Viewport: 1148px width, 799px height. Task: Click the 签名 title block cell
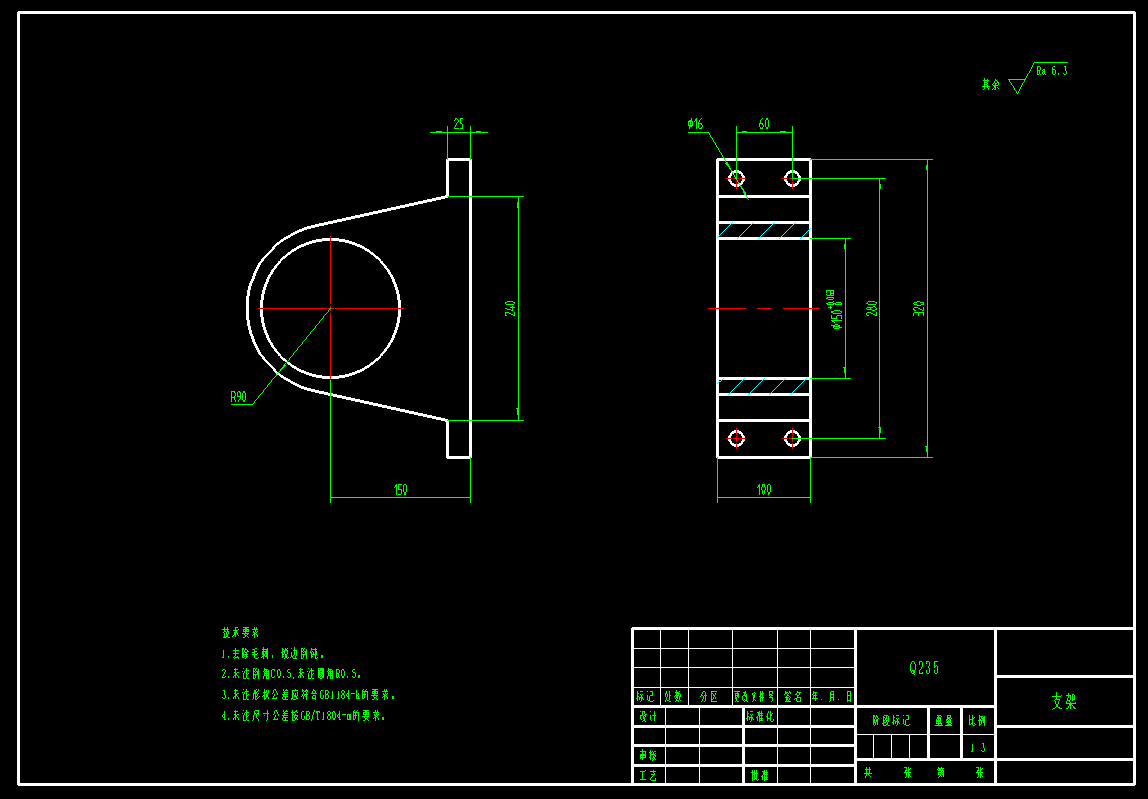(794, 696)
